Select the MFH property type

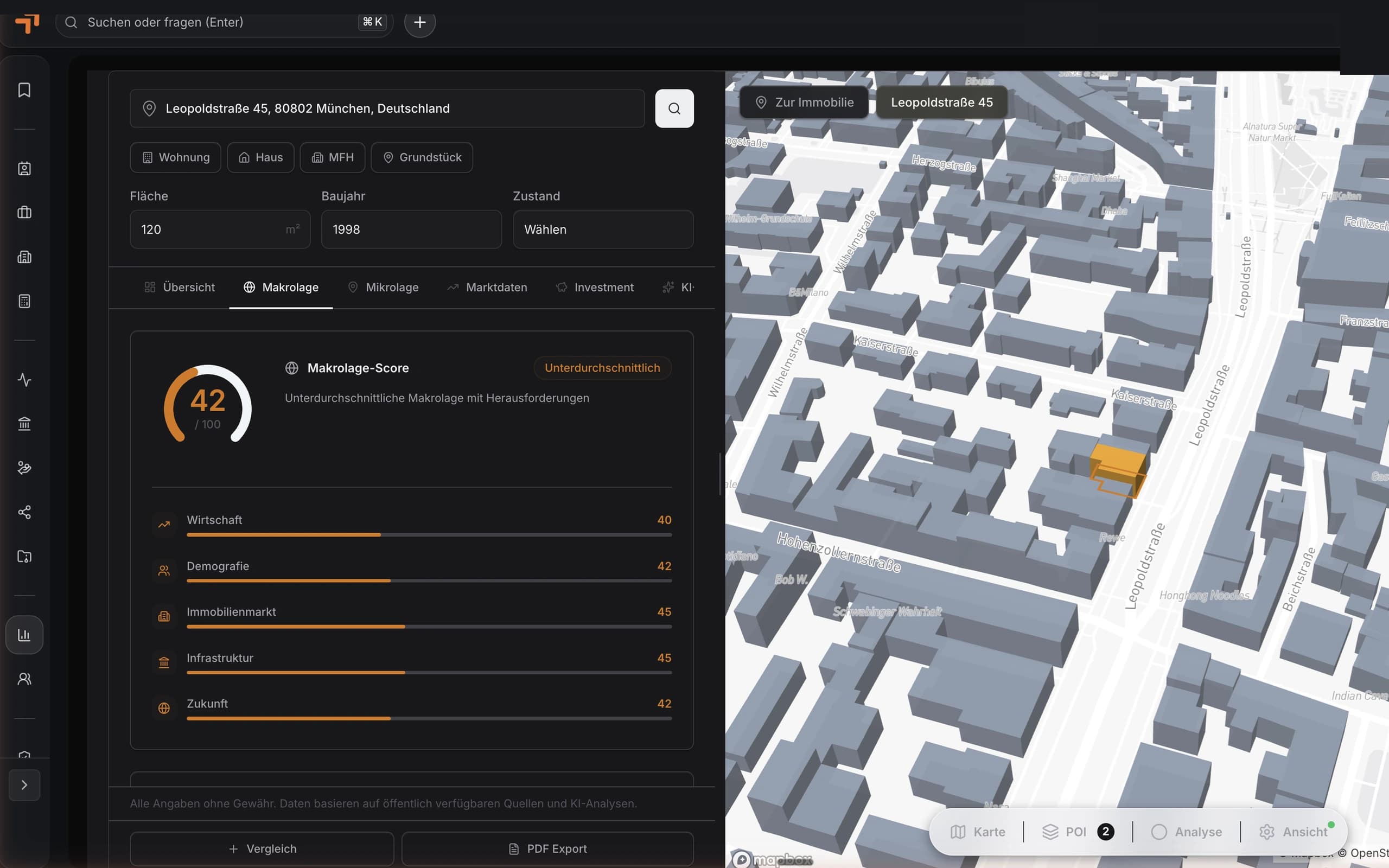pyautogui.click(x=332, y=157)
